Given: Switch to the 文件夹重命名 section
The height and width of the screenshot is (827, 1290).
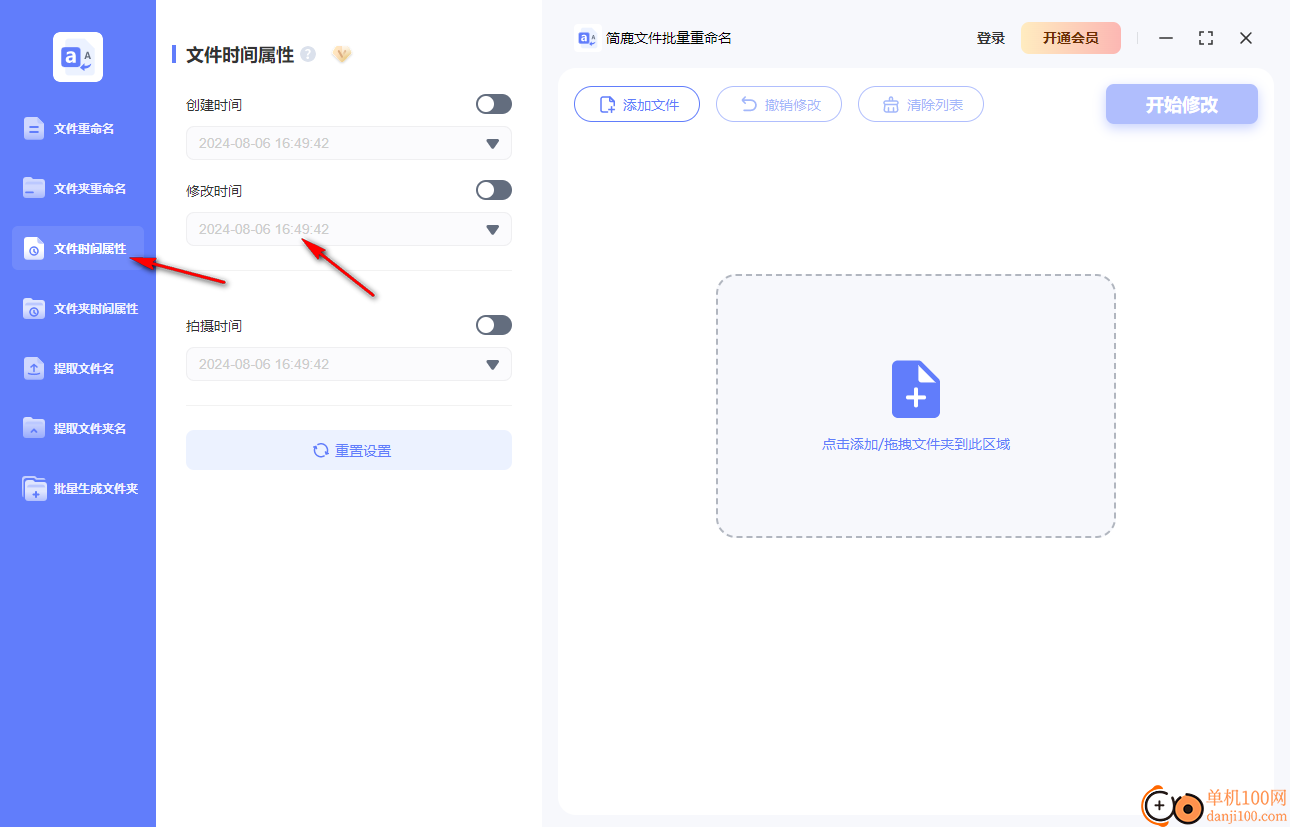Looking at the screenshot, I should pyautogui.click(x=78, y=188).
